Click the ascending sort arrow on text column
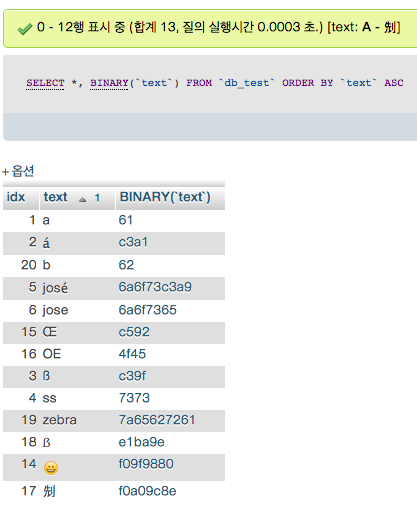This screenshot has height=517, width=417. pyautogui.click(x=82, y=199)
